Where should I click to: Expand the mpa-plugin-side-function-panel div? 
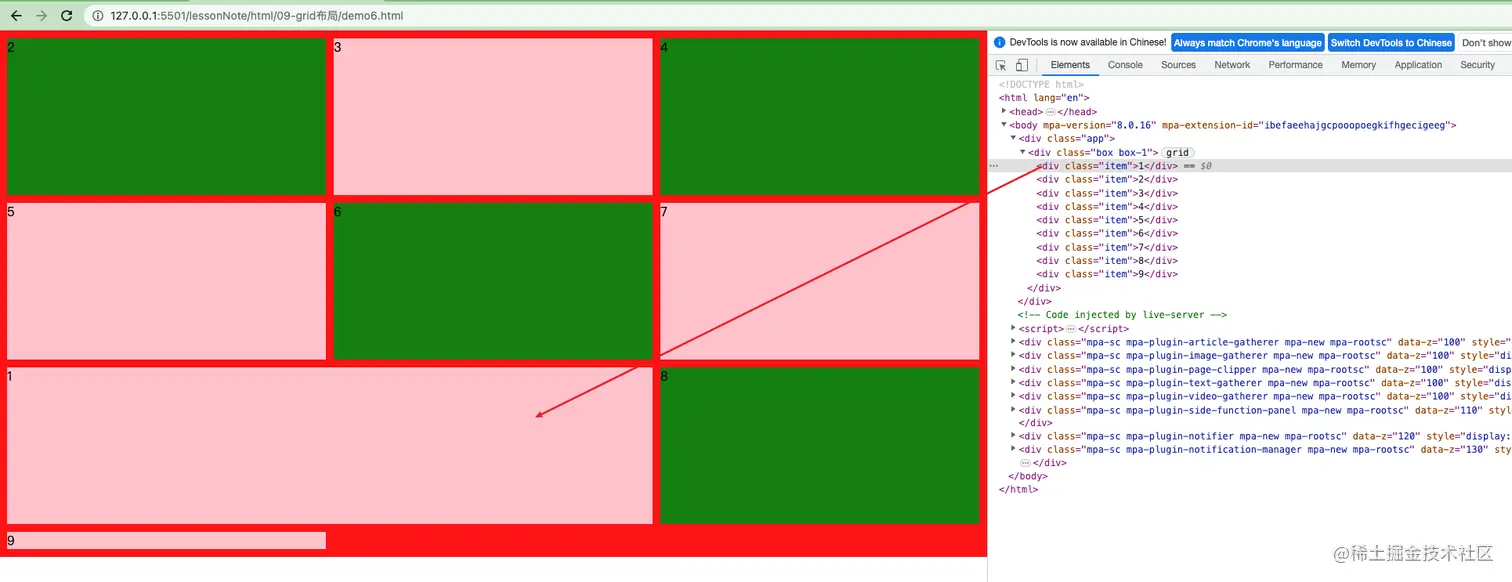1014,409
